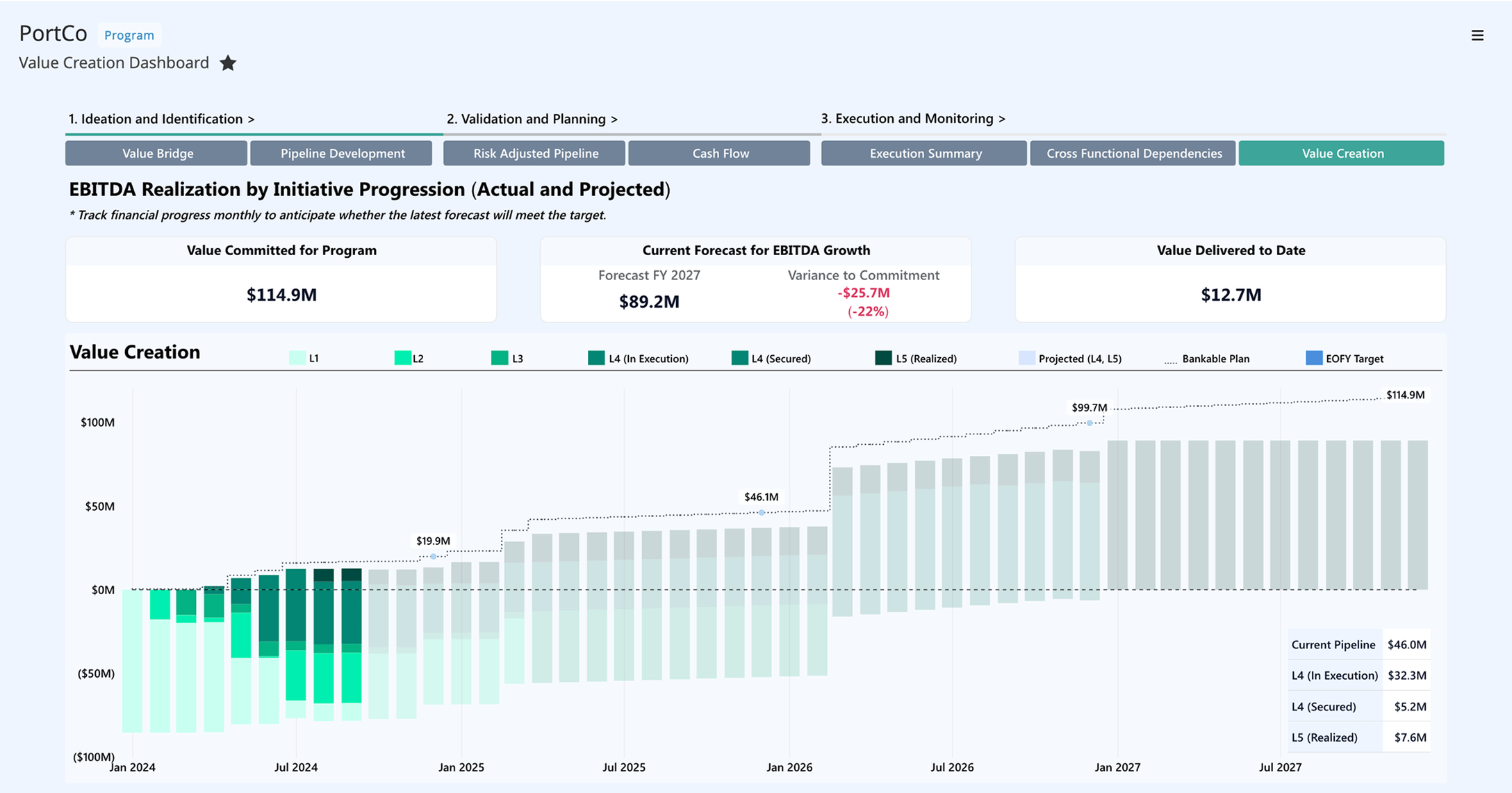Open Cross Functional Dependencies view
Screen dimensions: 1512x793
coord(1133,154)
